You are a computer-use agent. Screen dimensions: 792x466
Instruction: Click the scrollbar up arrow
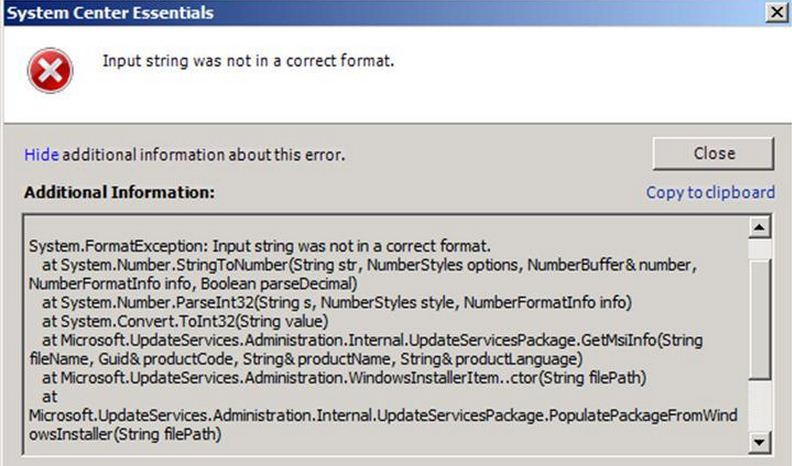[x=760, y=229]
